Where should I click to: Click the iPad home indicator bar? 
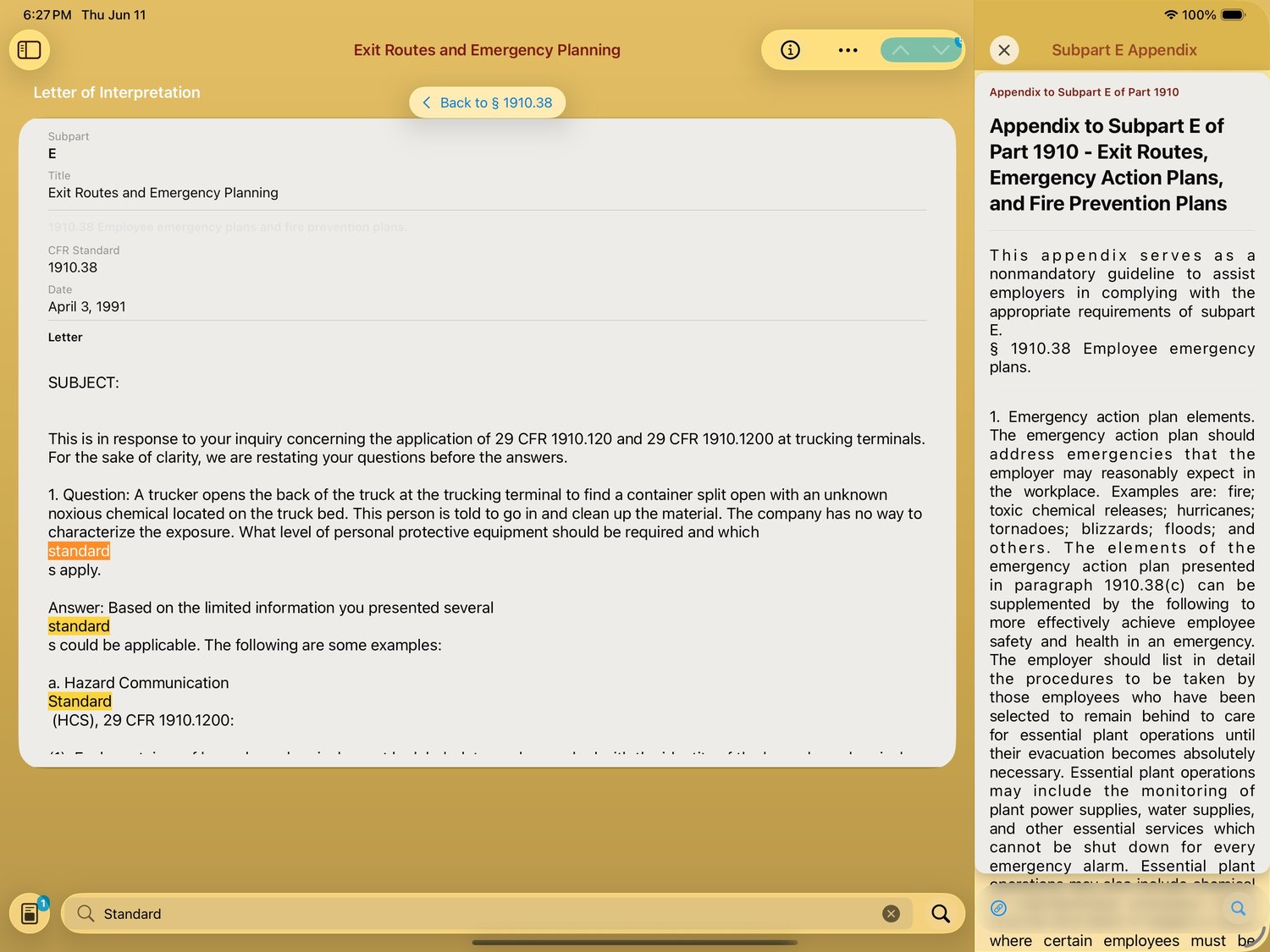[635, 942]
